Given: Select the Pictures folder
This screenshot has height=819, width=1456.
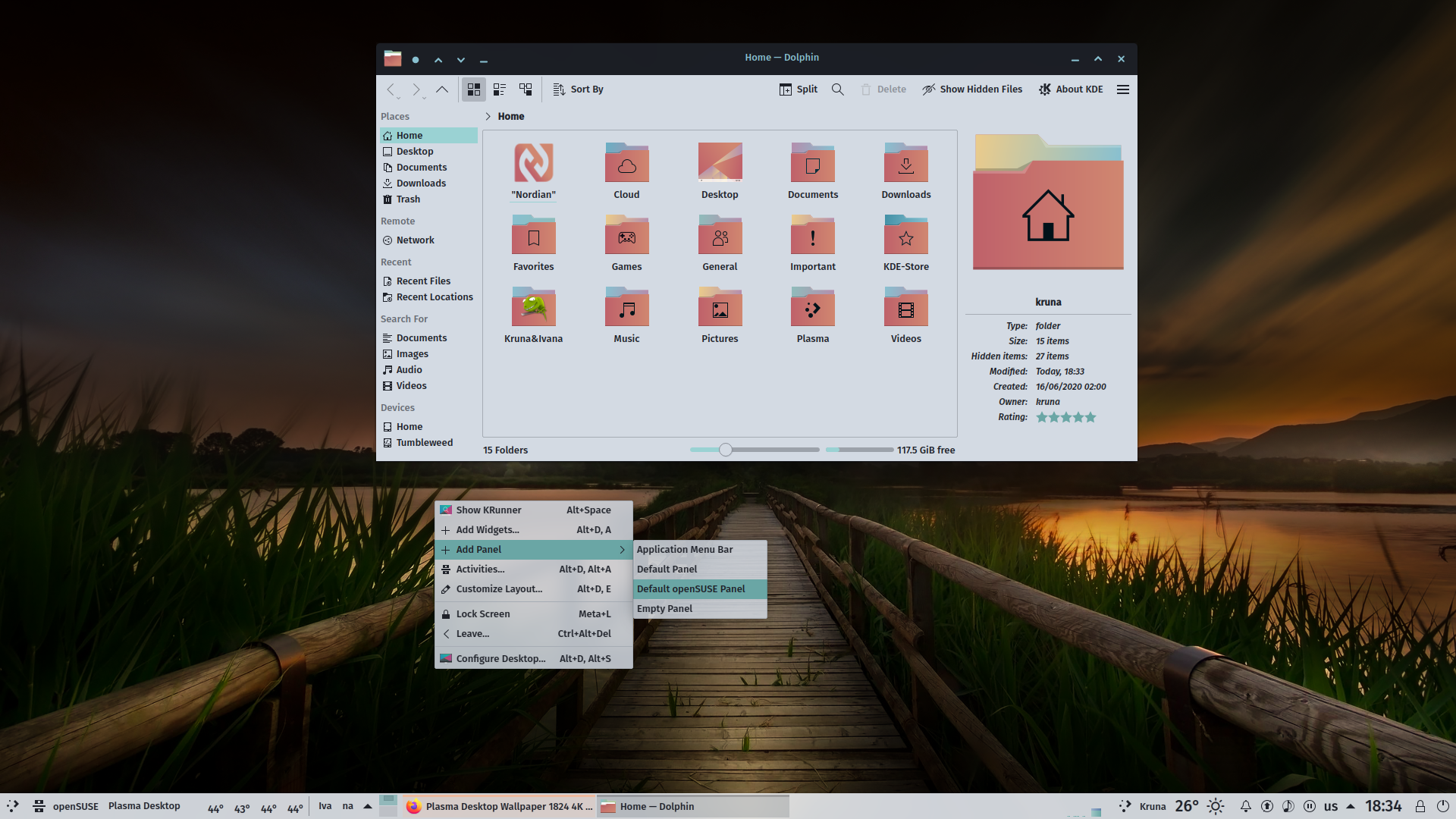Looking at the screenshot, I should click(720, 307).
